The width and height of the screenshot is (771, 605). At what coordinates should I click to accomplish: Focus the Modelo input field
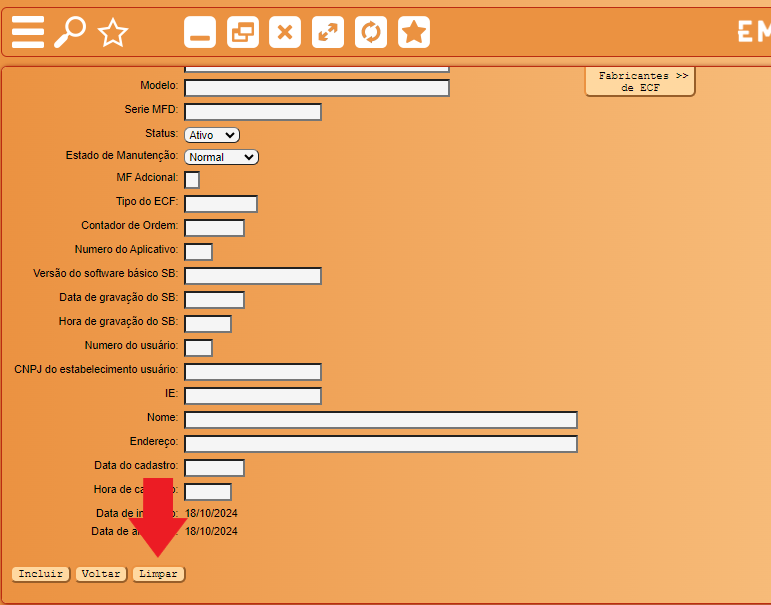pos(317,88)
